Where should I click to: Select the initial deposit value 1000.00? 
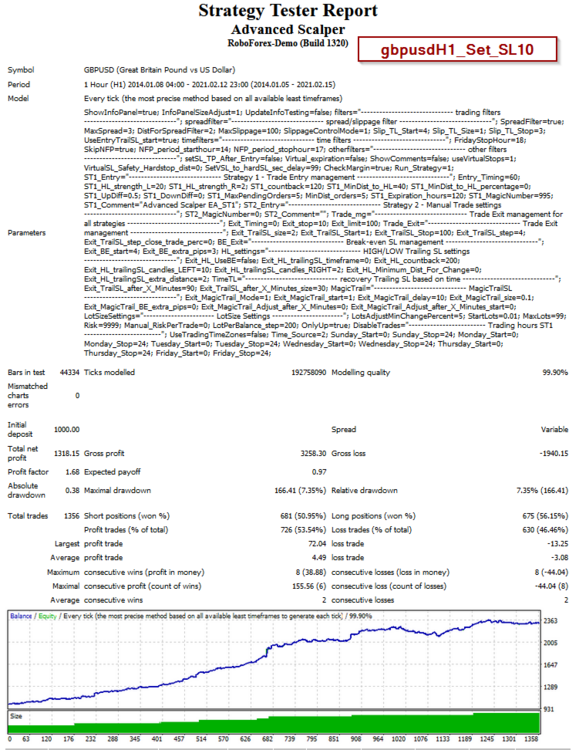(x=67, y=430)
